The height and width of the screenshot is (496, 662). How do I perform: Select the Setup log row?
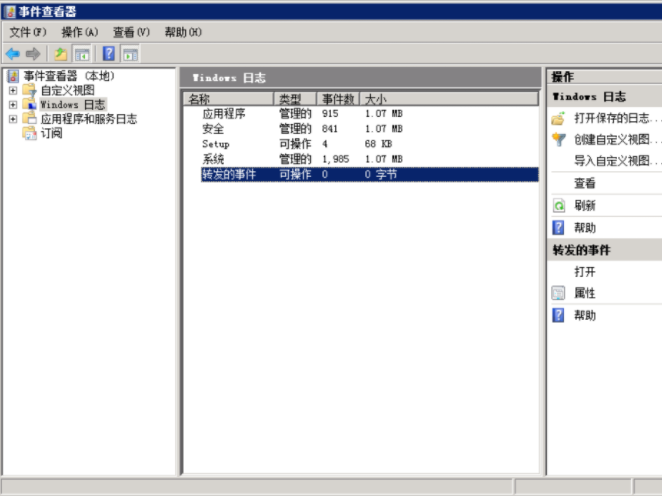(361, 144)
